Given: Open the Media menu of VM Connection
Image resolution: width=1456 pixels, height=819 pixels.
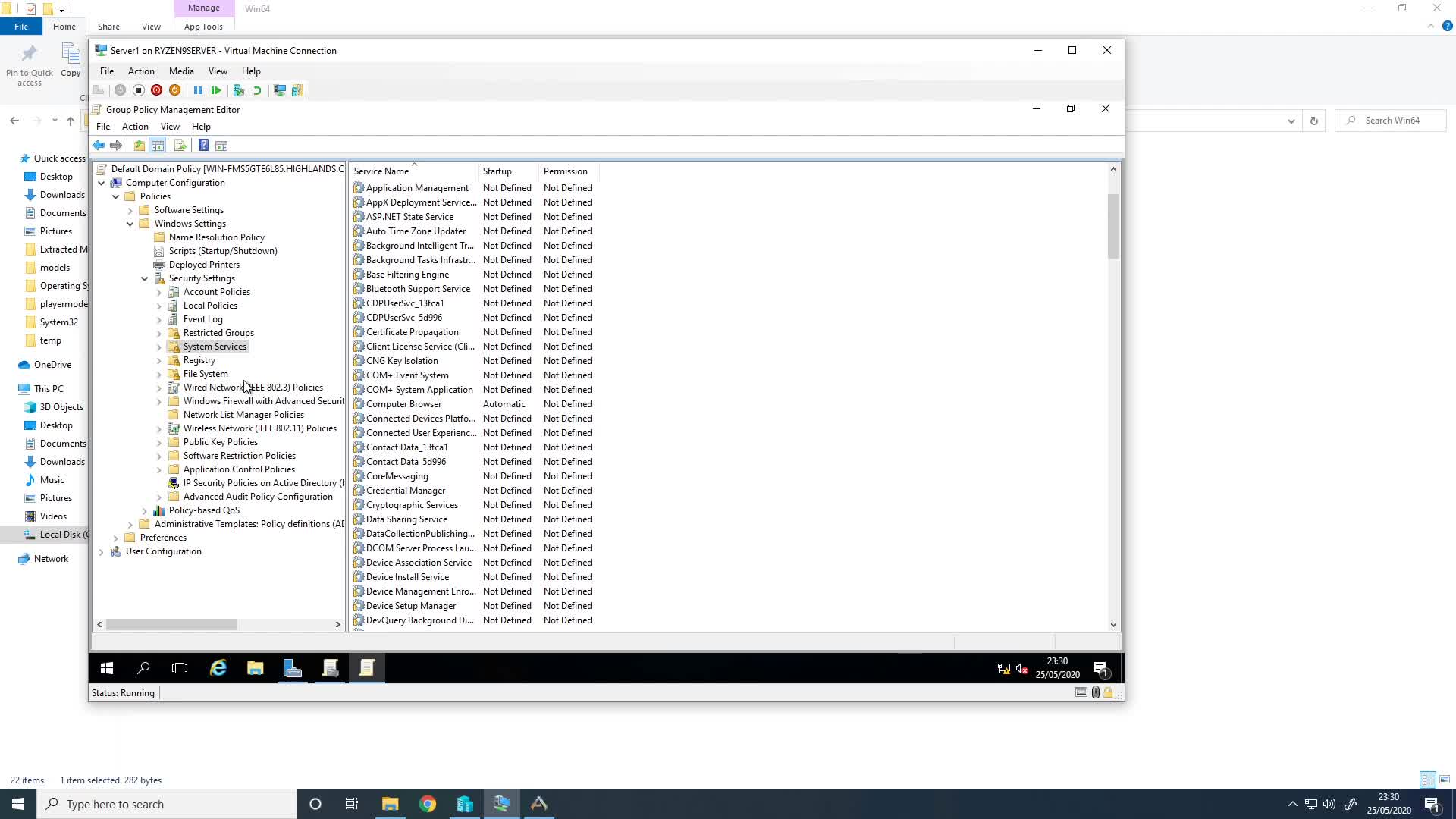Looking at the screenshot, I should point(181,71).
